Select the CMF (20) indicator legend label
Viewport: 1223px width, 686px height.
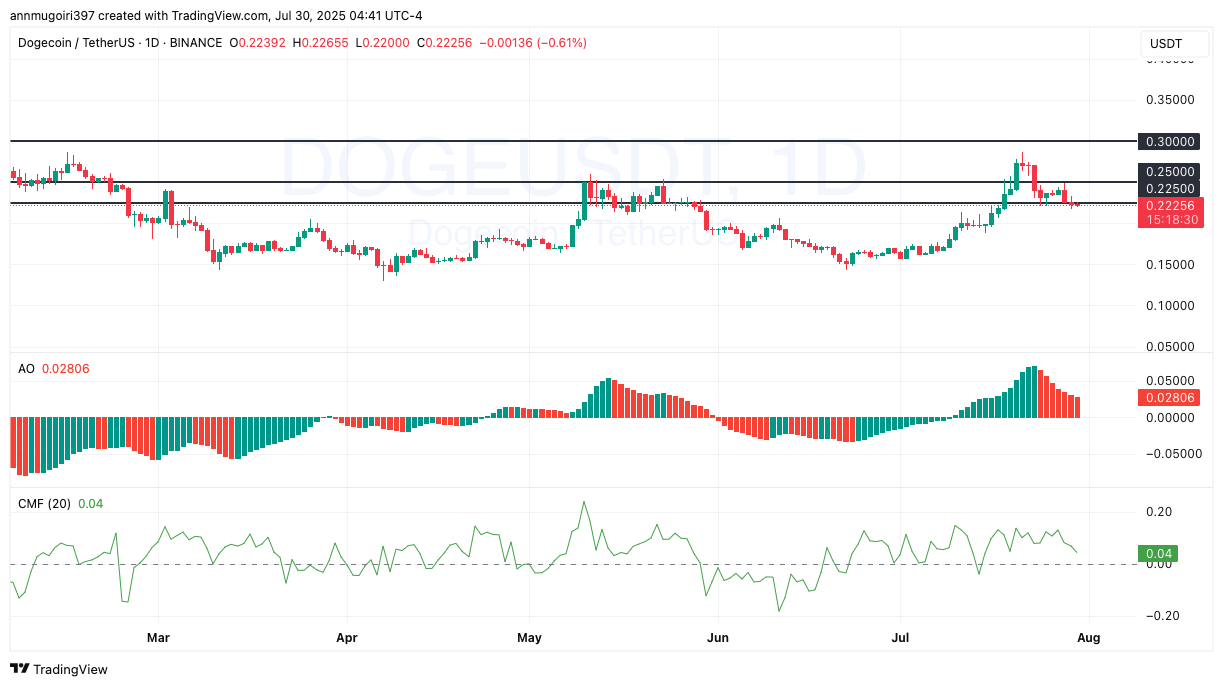tap(45, 504)
